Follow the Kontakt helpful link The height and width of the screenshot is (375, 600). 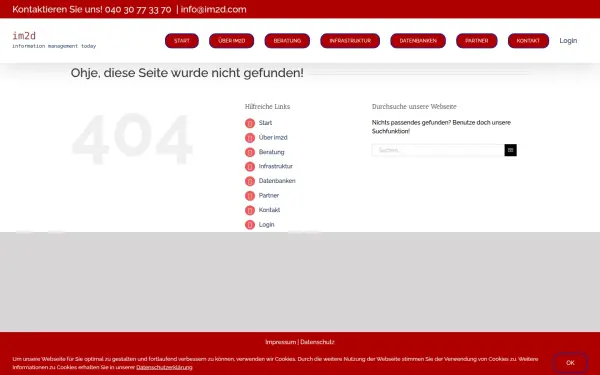point(269,210)
